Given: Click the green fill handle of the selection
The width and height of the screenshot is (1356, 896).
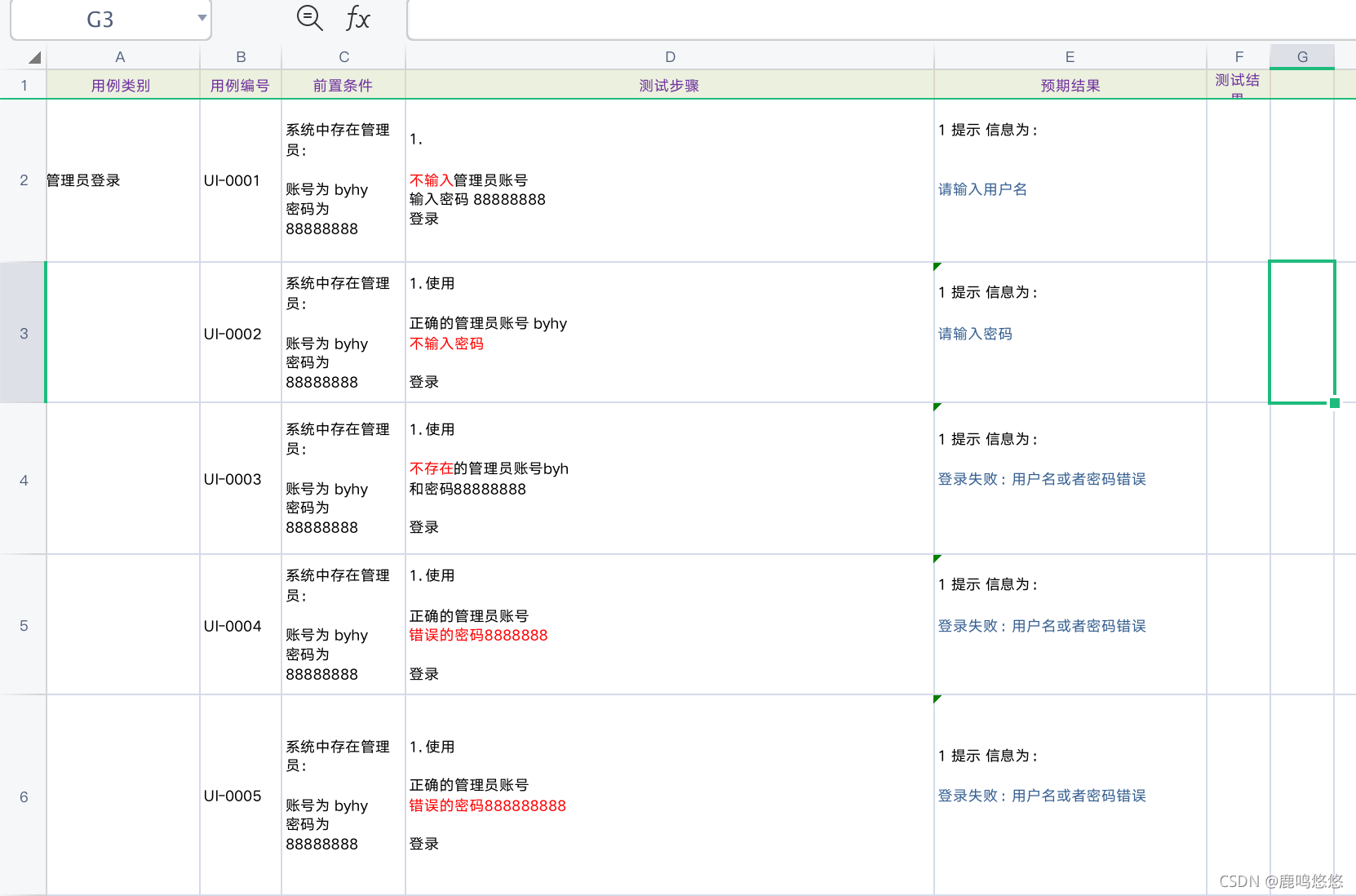Looking at the screenshot, I should [x=1336, y=402].
